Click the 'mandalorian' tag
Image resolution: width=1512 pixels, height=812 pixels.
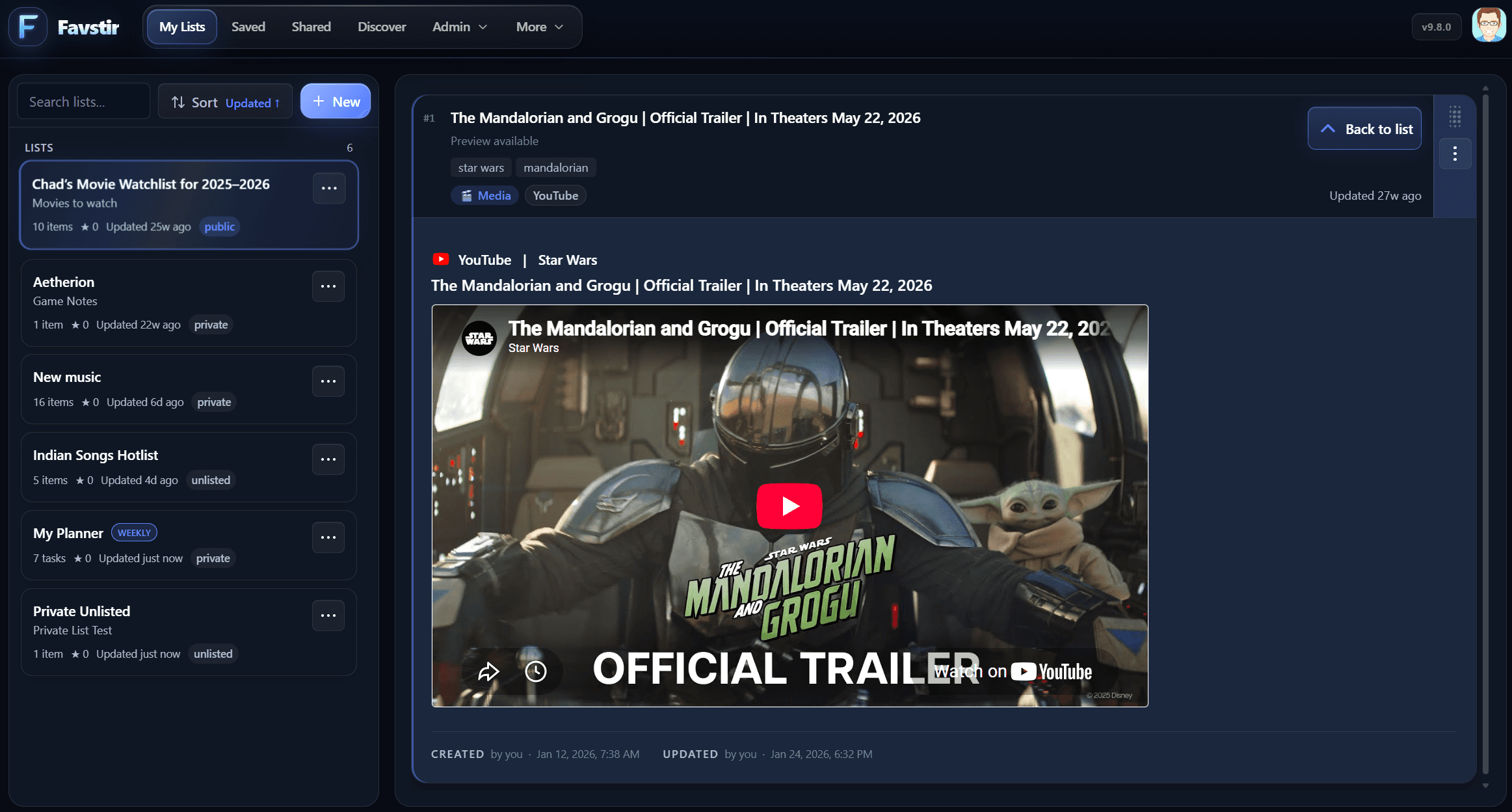point(556,167)
